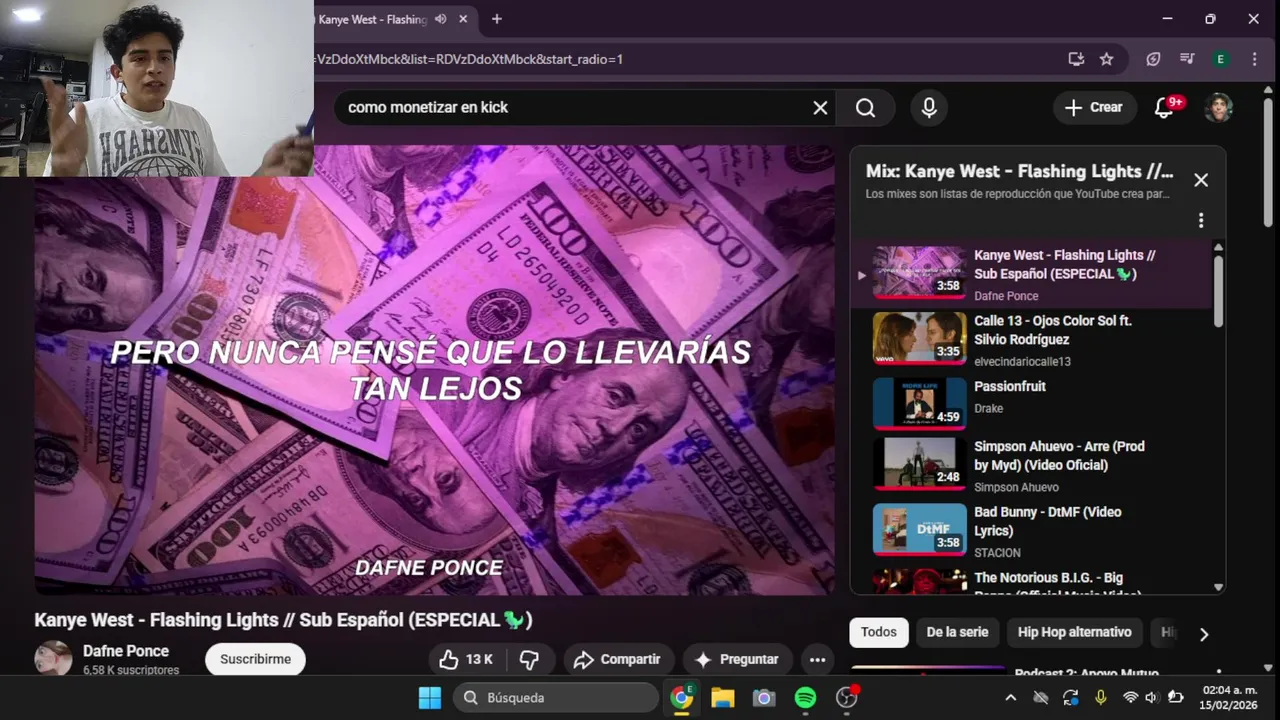Click the Mix: Kanye West - Flashing Lights heading

[1019, 172]
